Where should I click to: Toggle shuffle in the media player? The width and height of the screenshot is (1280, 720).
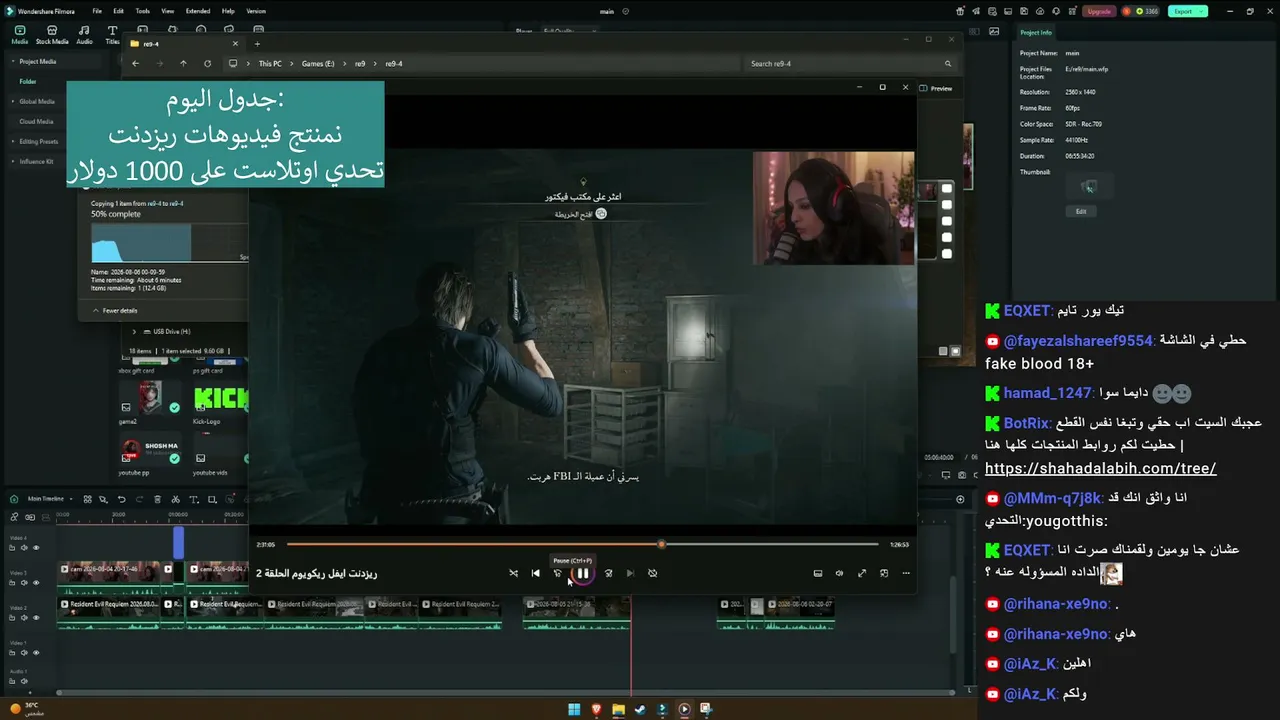click(x=513, y=573)
